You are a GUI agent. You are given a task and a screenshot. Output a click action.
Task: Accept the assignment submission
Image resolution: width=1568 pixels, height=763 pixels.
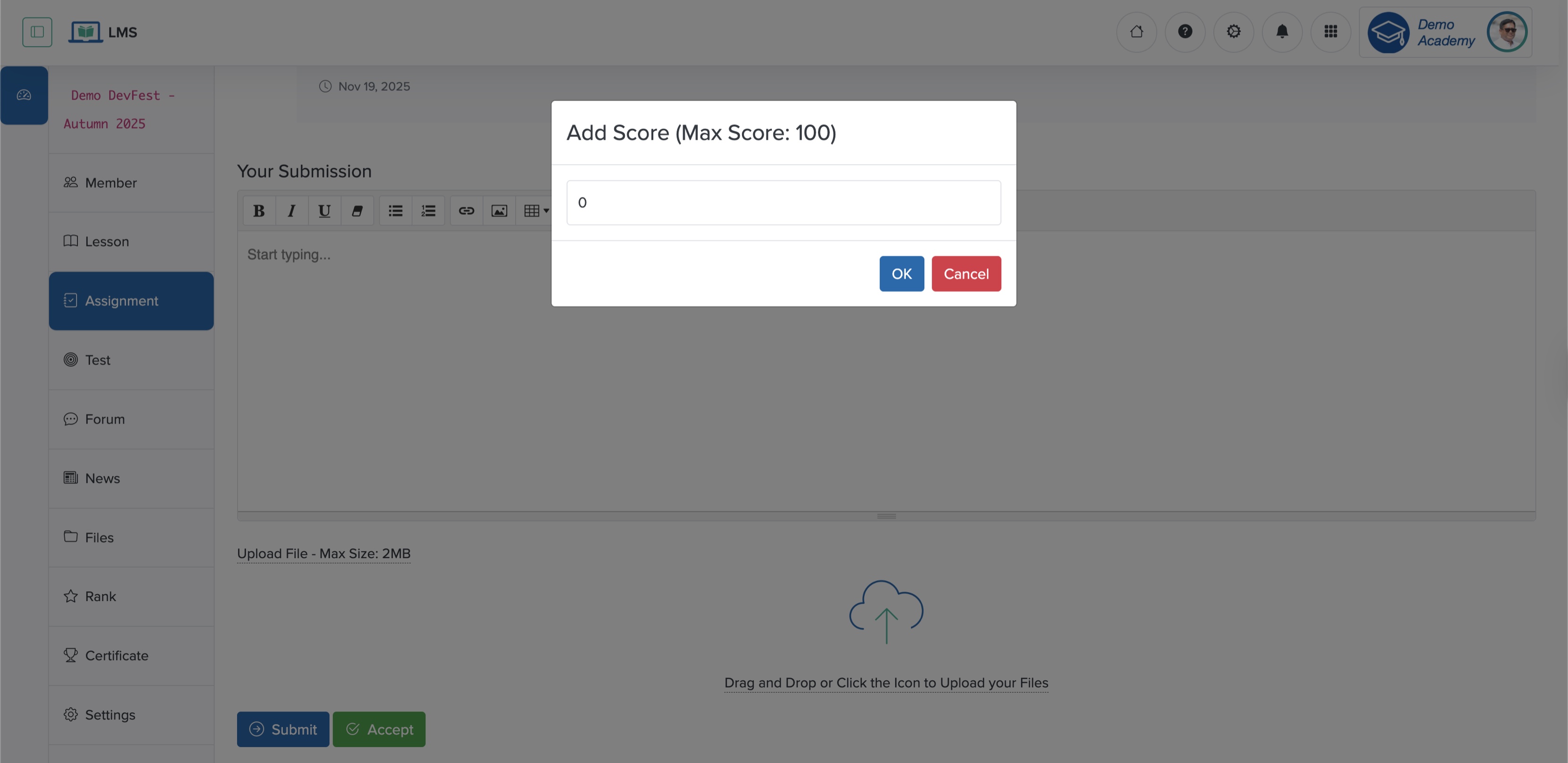coord(379,729)
